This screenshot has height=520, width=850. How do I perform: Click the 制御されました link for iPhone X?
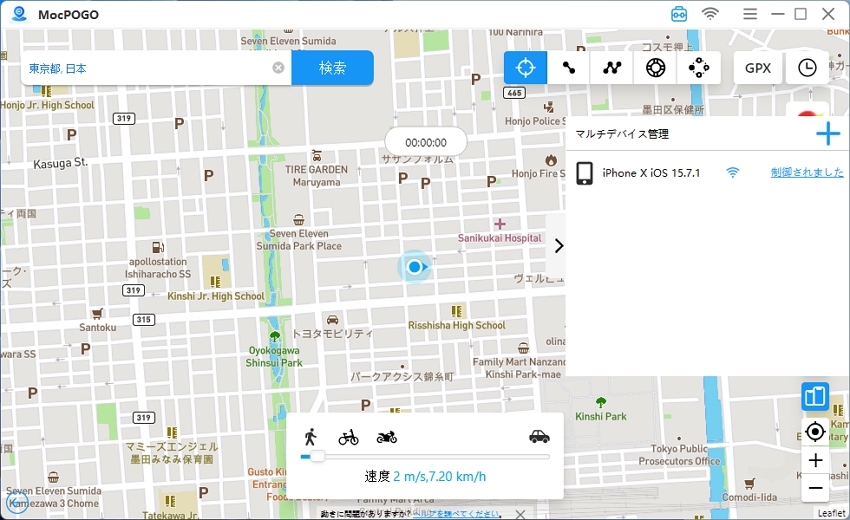click(806, 173)
